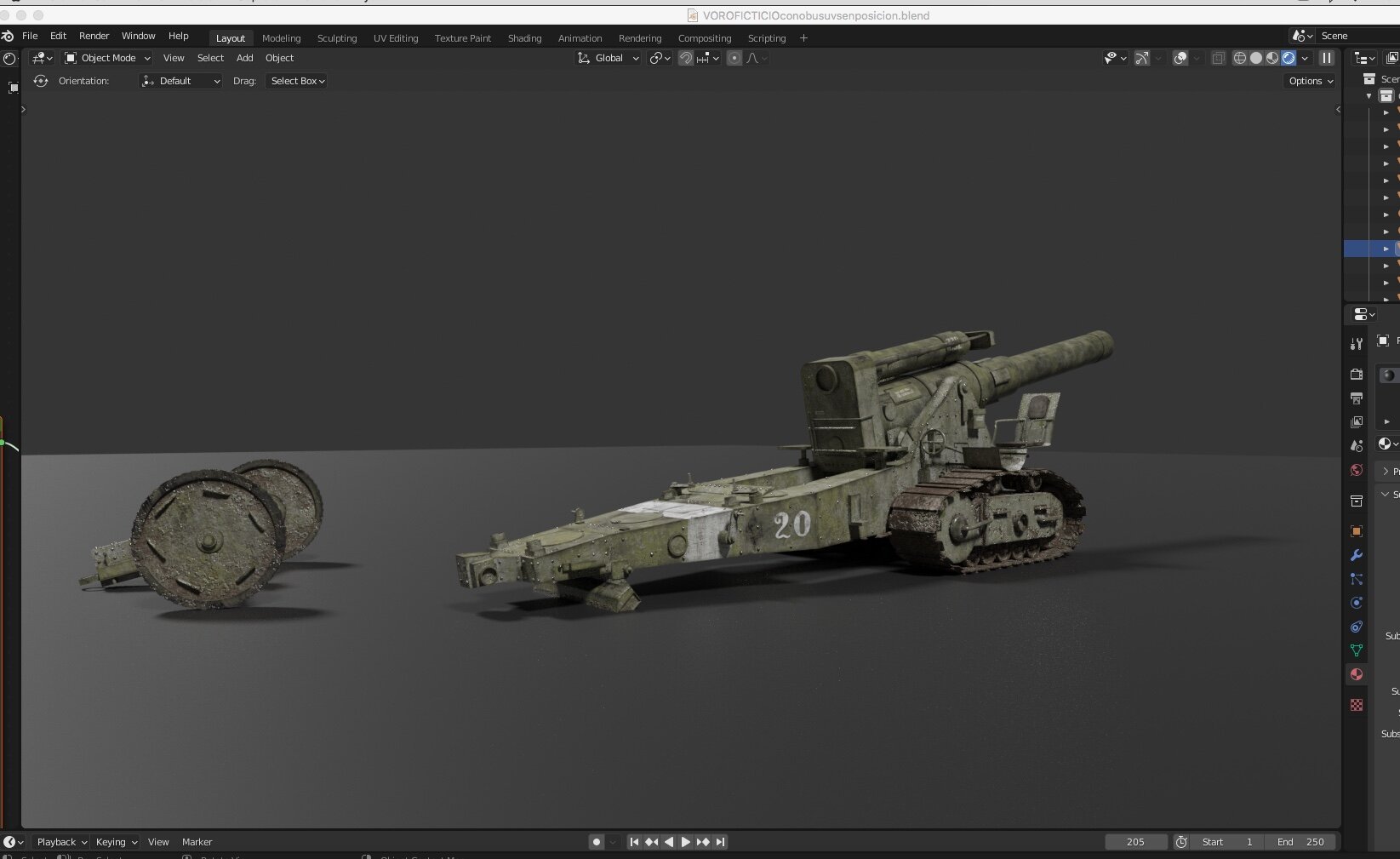The height and width of the screenshot is (859, 1400).
Task: Switch to the Shading workspace tab
Action: [524, 38]
